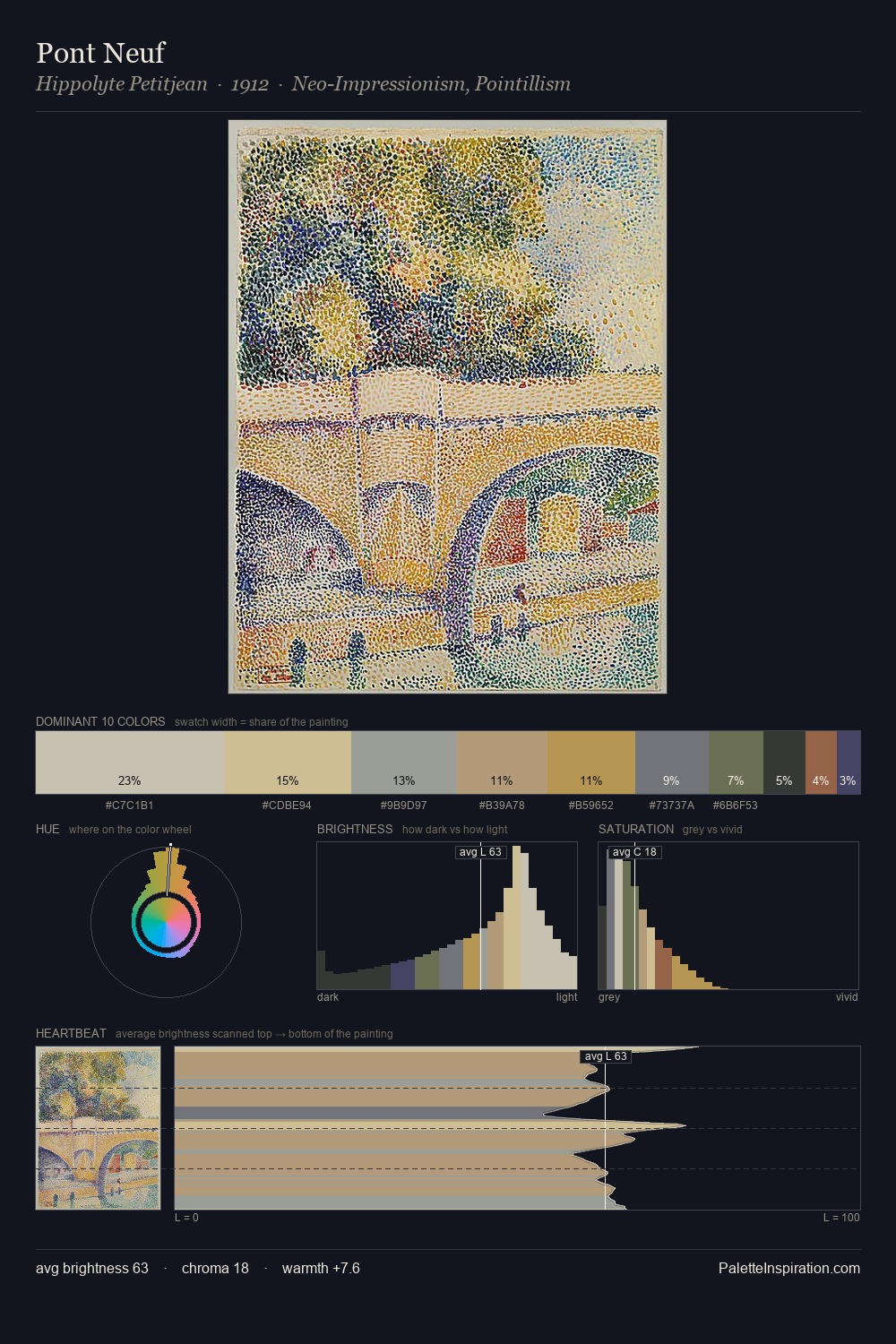Click the 'vivid' axis label
Image resolution: width=896 pixels, height=1344 pixels.
[x=847, y=997]
